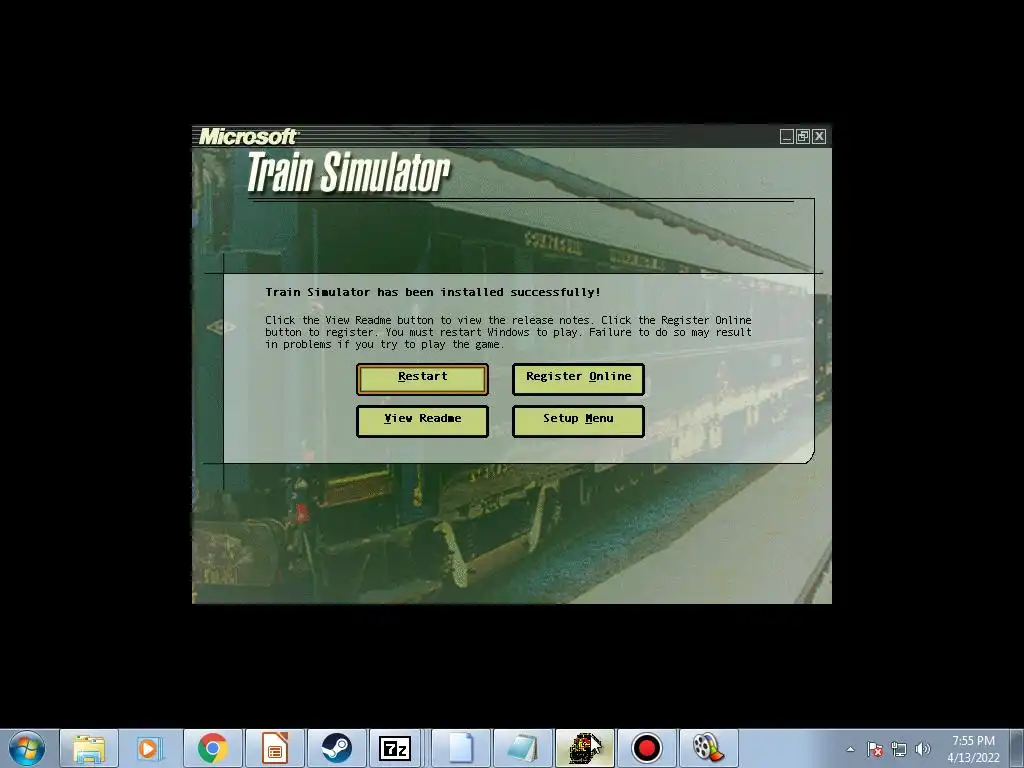Viewport: 1024px width, 768px height.
Task: Show hidden system tray icons
Action: point(850,749)
